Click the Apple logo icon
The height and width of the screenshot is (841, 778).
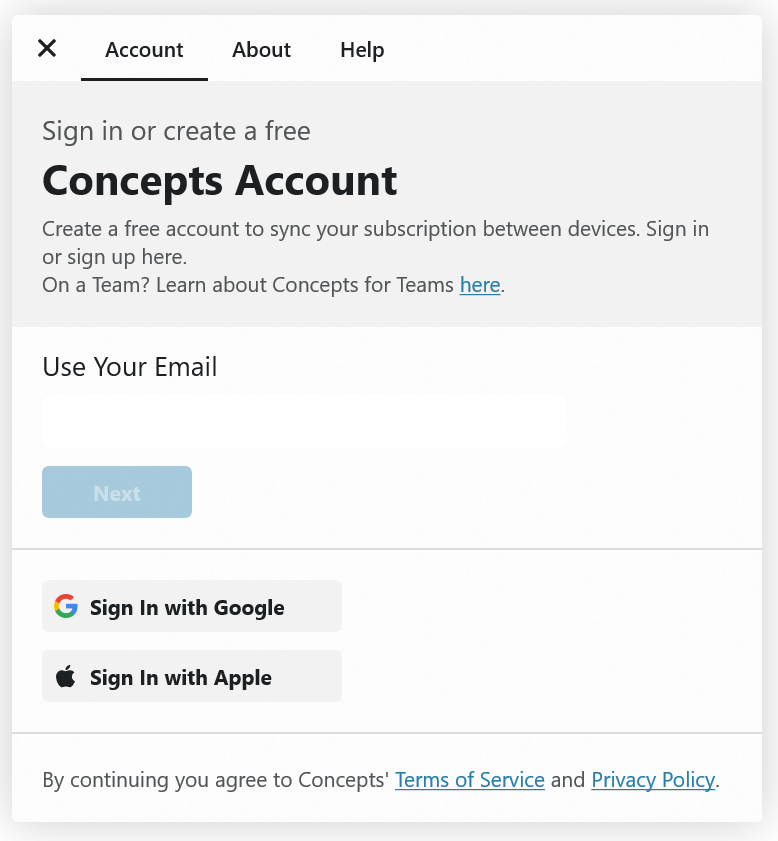tap(66, 677)
